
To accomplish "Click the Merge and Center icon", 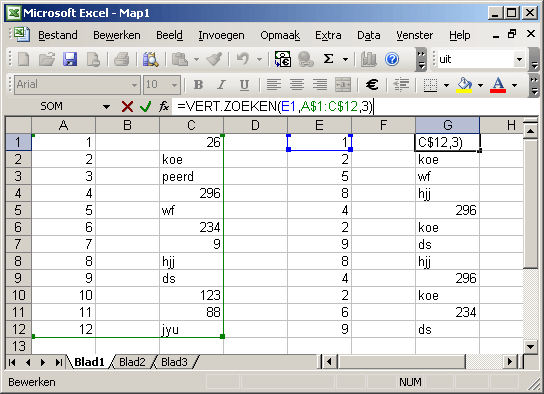I will click(343, 85).
